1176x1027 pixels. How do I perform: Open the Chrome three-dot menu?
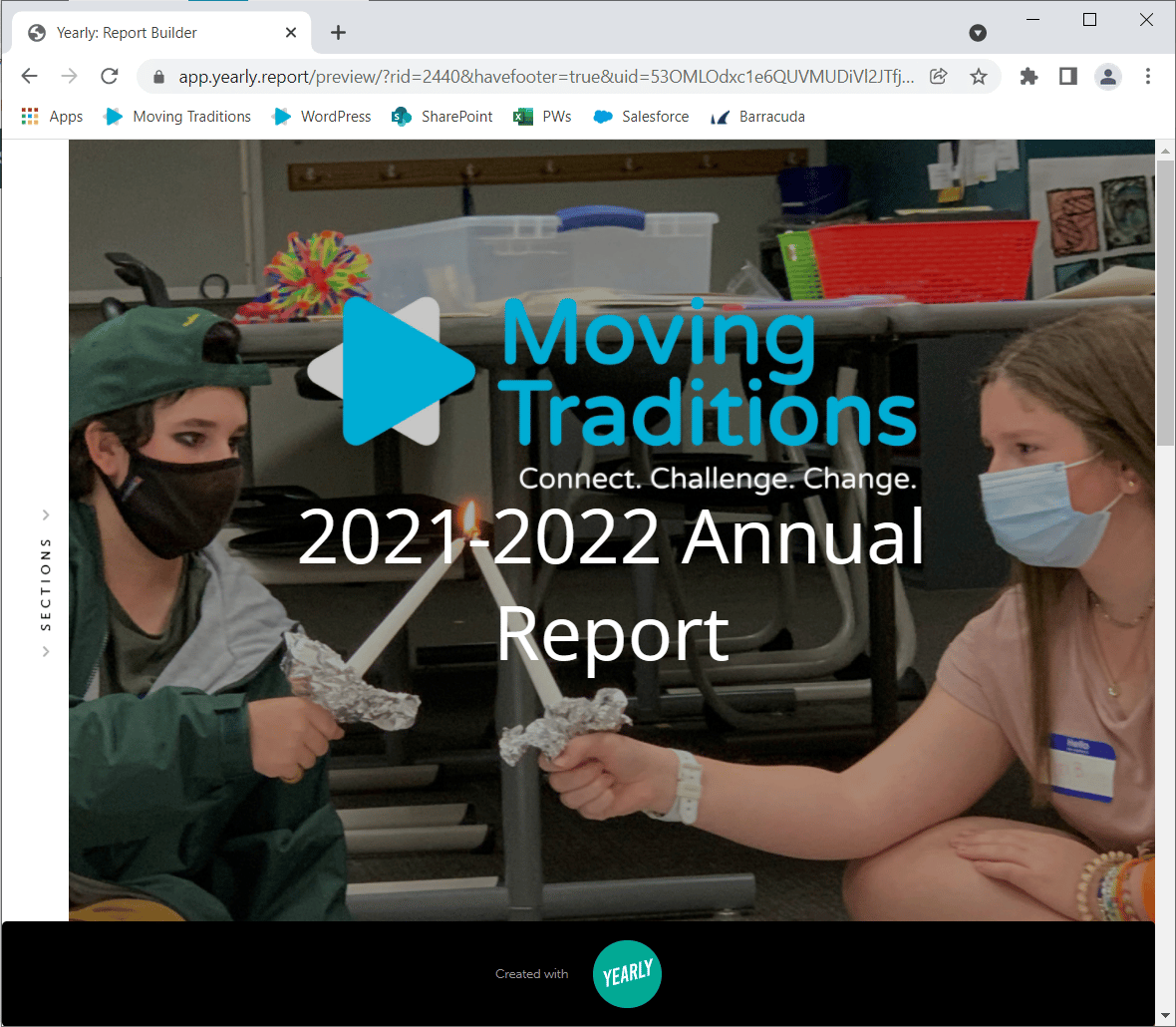click(1147, 76)
